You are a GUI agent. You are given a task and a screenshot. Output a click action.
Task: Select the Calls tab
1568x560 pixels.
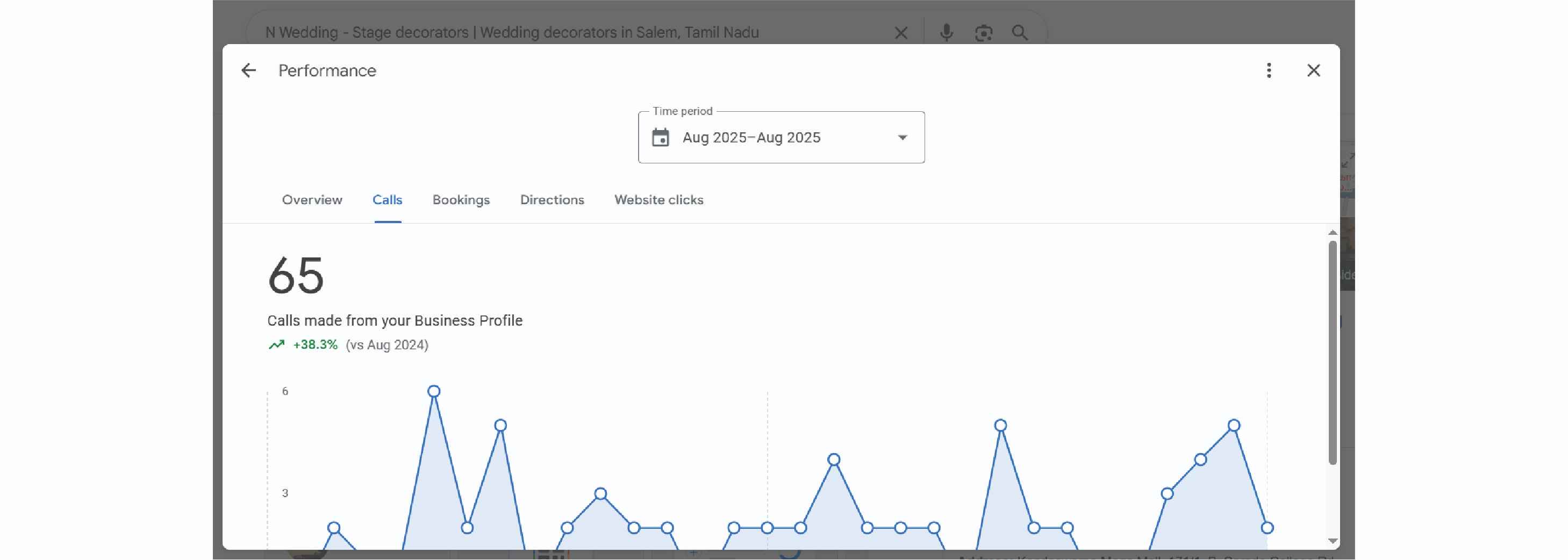[387, 199]
